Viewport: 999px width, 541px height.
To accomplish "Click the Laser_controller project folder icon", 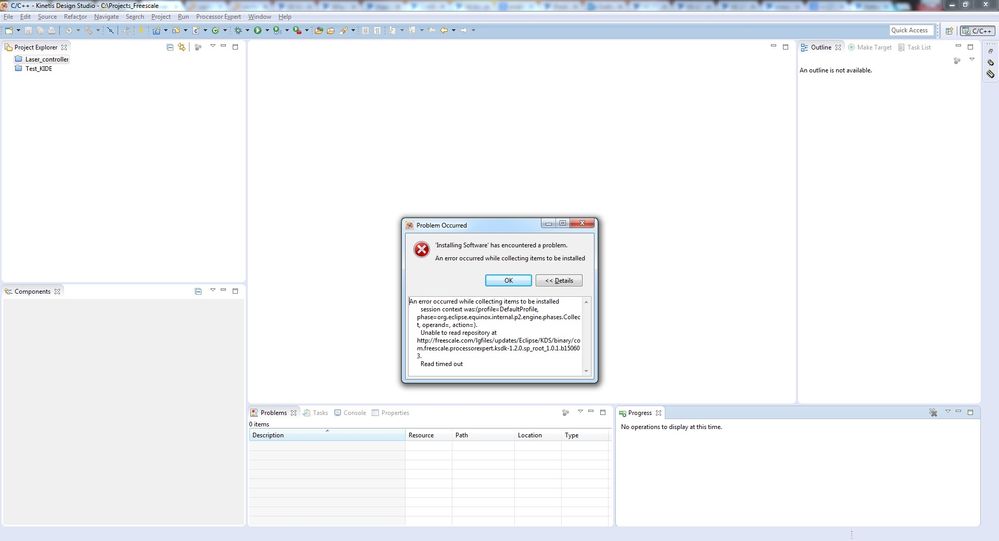I will [x=18, y=59].
